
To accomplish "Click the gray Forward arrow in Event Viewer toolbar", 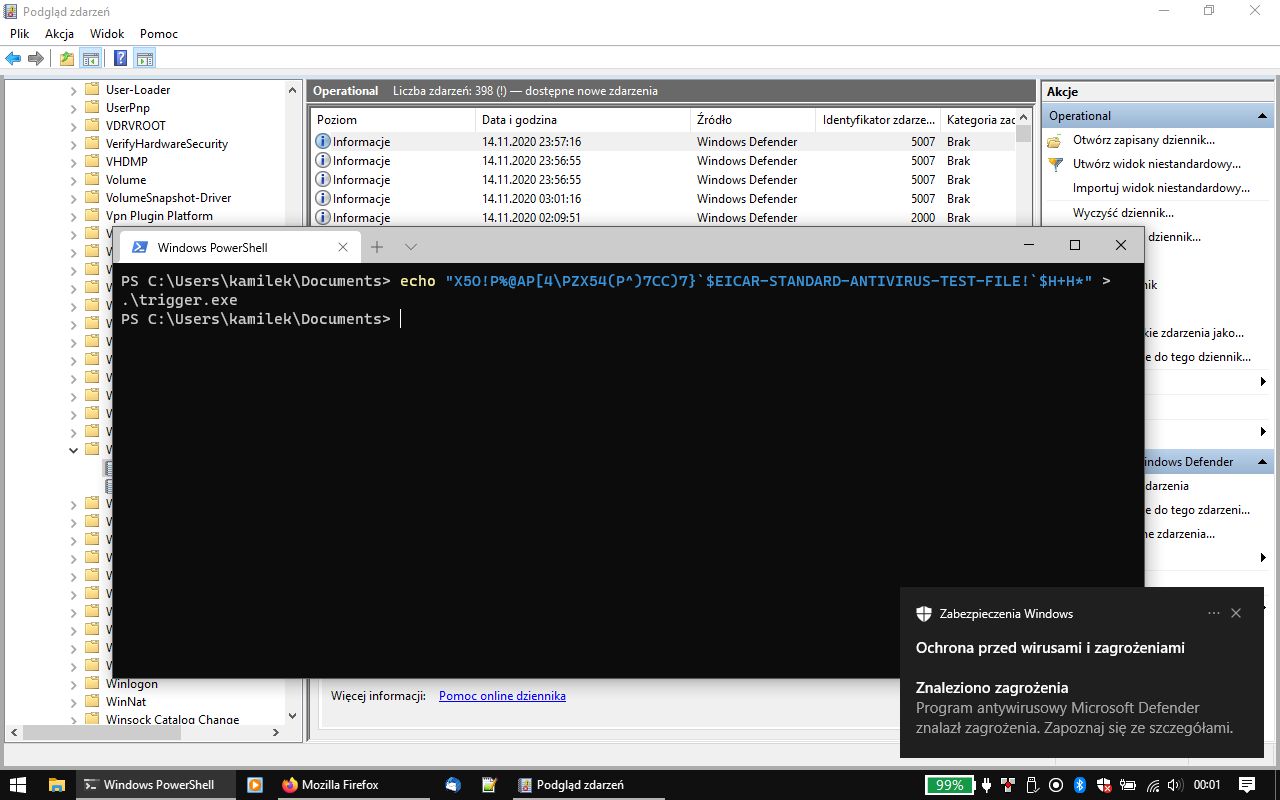I will tap(36, 58).
